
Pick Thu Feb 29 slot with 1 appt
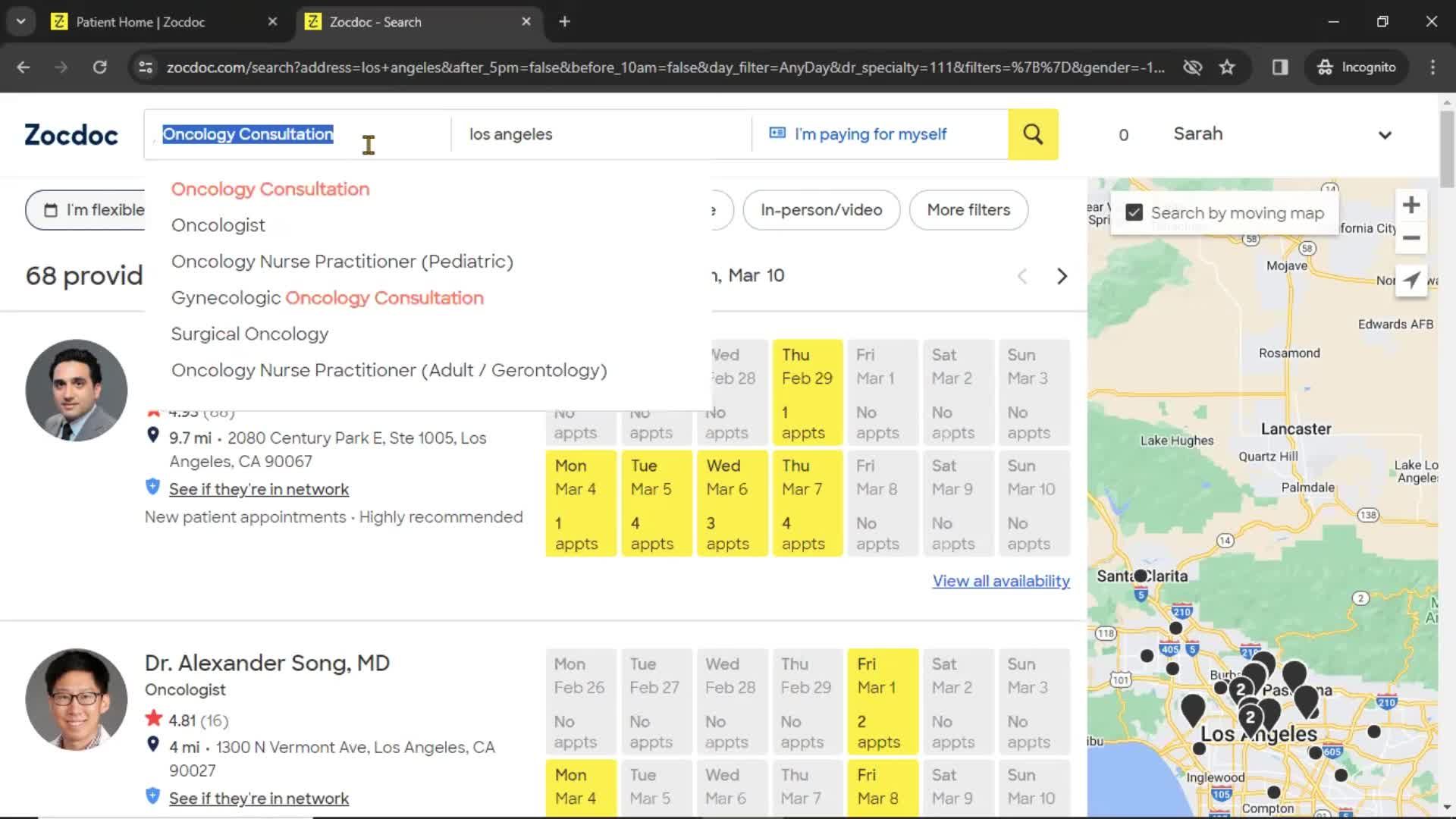click(x=807, y=392)
